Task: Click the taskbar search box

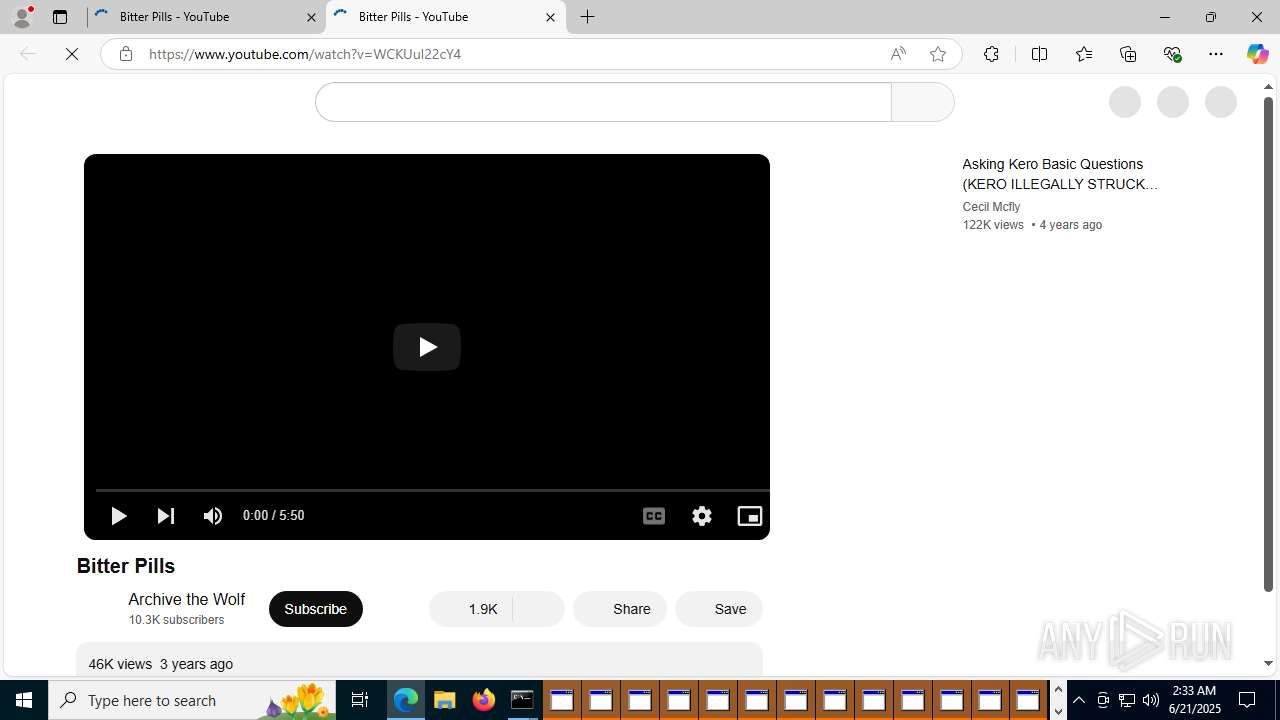Action: (x=192, y=700)
